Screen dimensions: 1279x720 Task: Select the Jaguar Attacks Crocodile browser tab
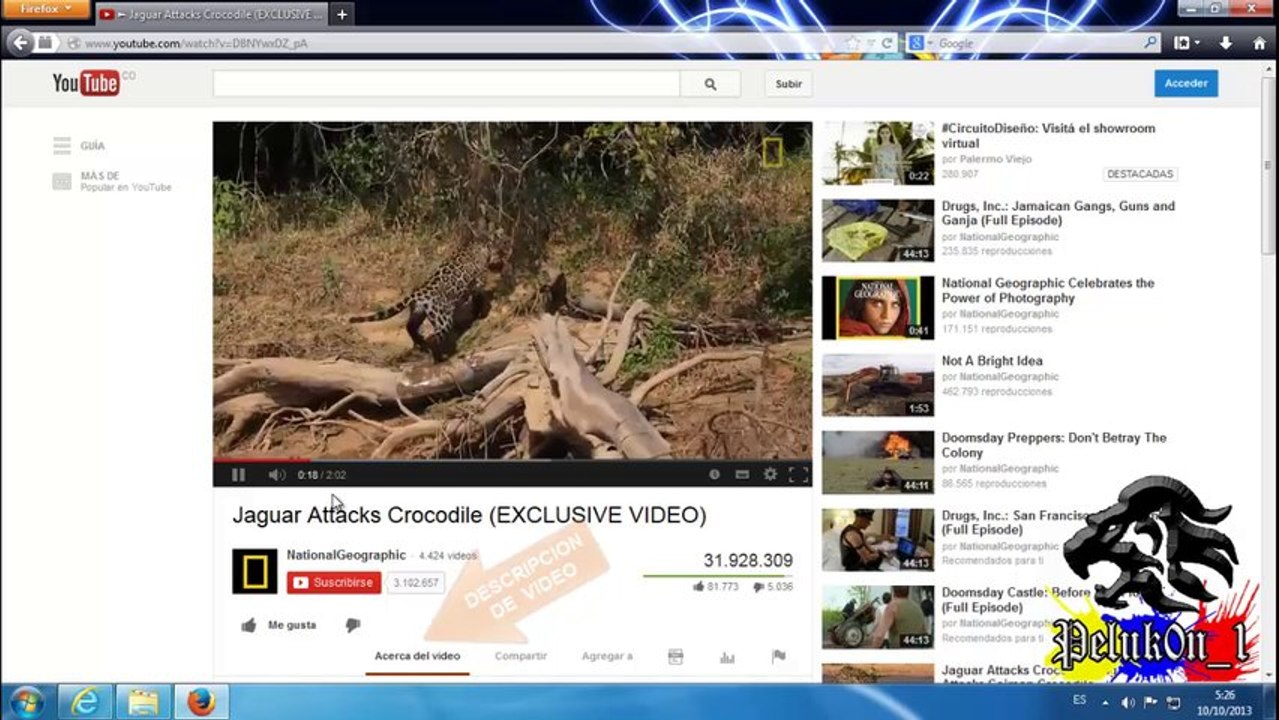[x=212, y=14]
